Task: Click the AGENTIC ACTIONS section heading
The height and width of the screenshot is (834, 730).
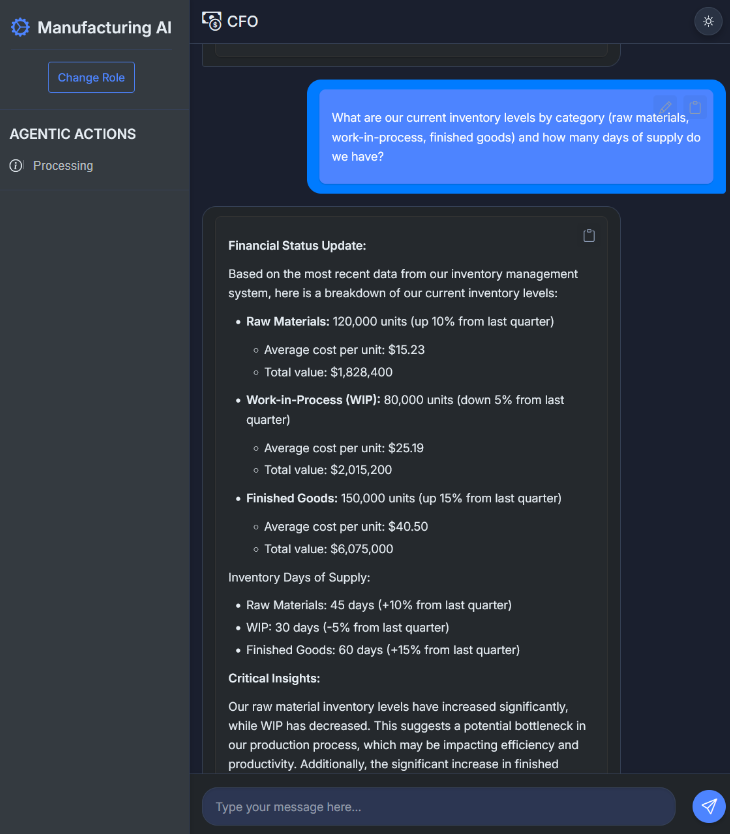Action: pyautogui.click(x=72, y=134)
